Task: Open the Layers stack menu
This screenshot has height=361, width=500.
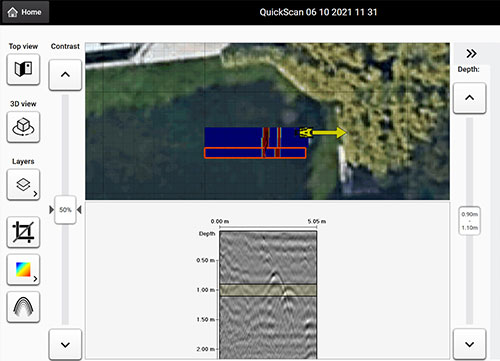Action: 23,185
